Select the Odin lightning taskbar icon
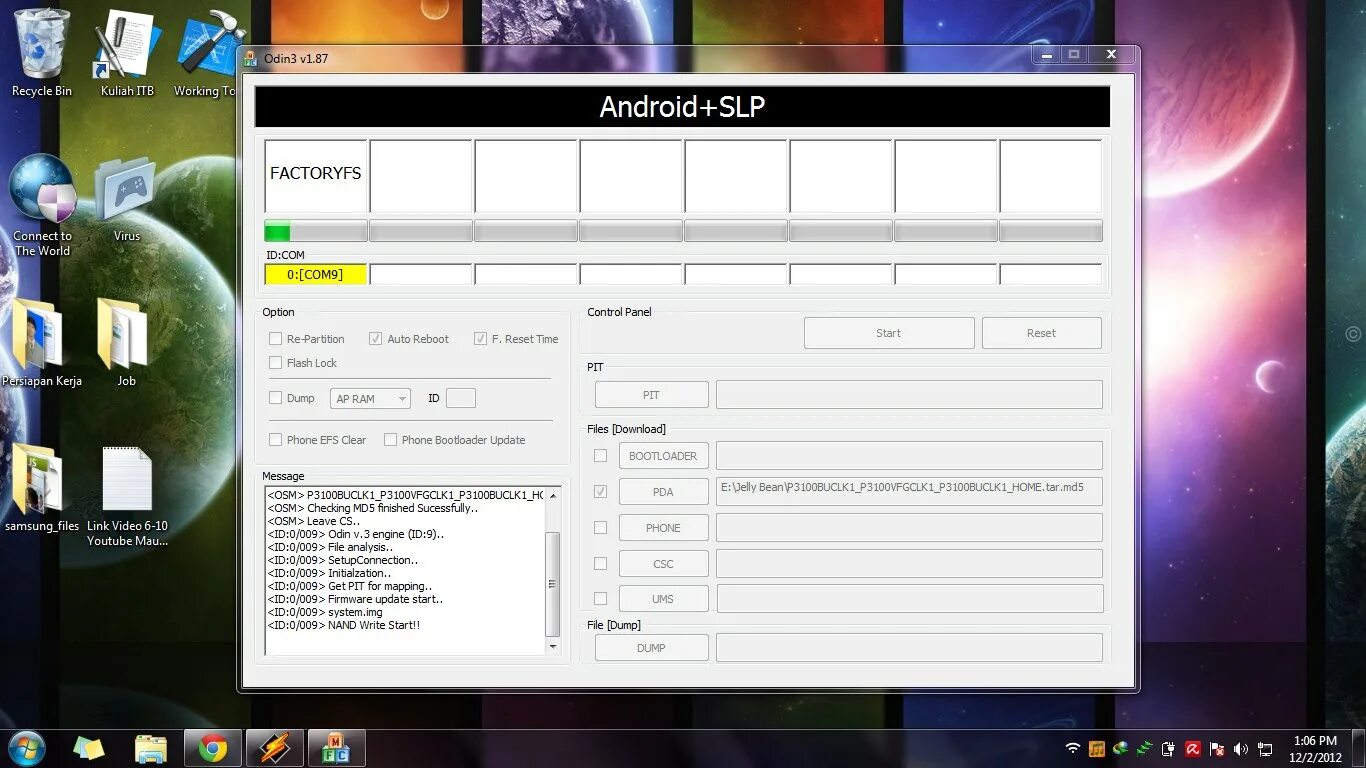Image resolution: width=1366 pixels, height=768 pixels. pos(274,748)
